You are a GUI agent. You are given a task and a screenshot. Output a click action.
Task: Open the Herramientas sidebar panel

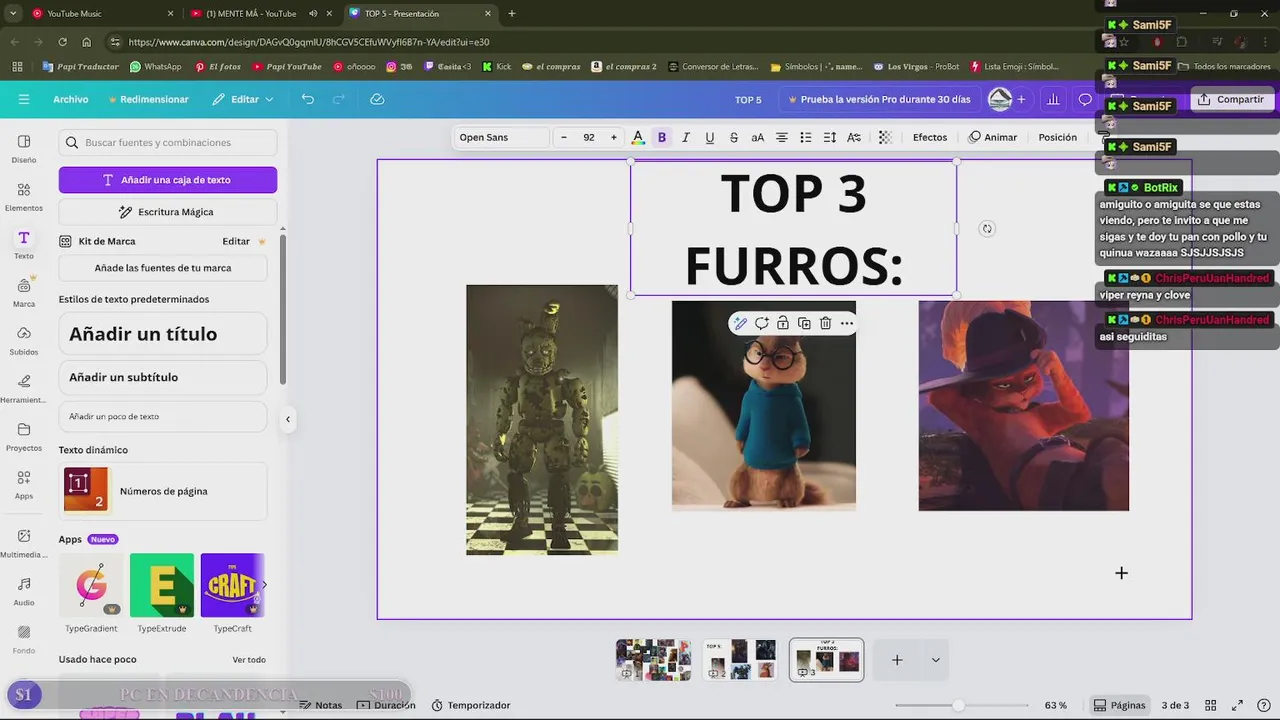(24, 388)
